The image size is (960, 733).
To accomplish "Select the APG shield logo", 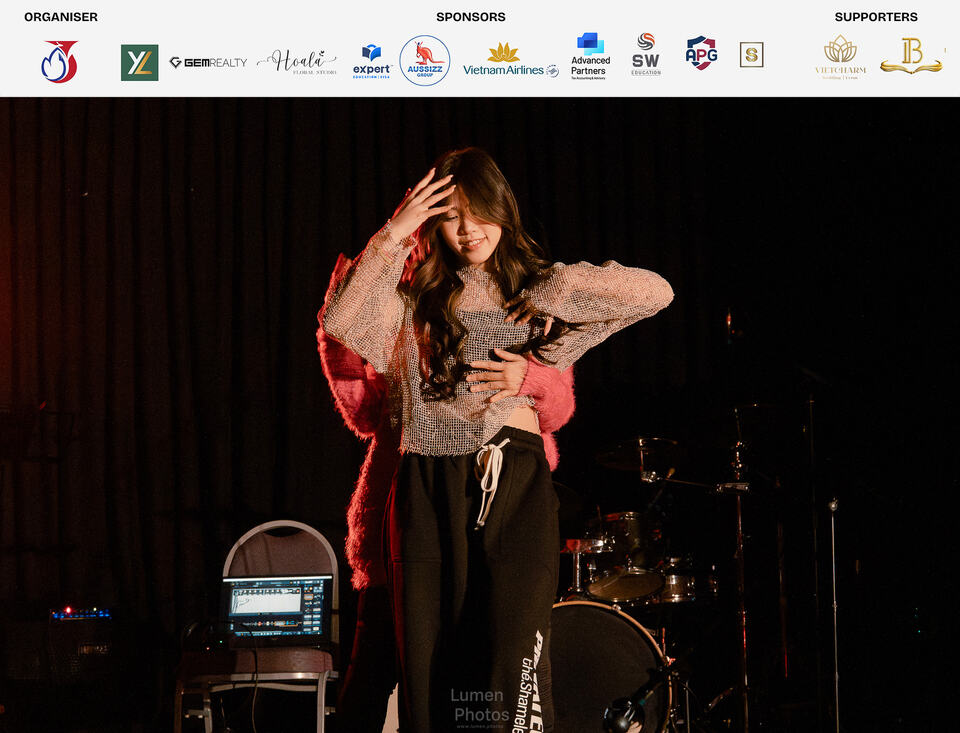I will click(702, 53).
